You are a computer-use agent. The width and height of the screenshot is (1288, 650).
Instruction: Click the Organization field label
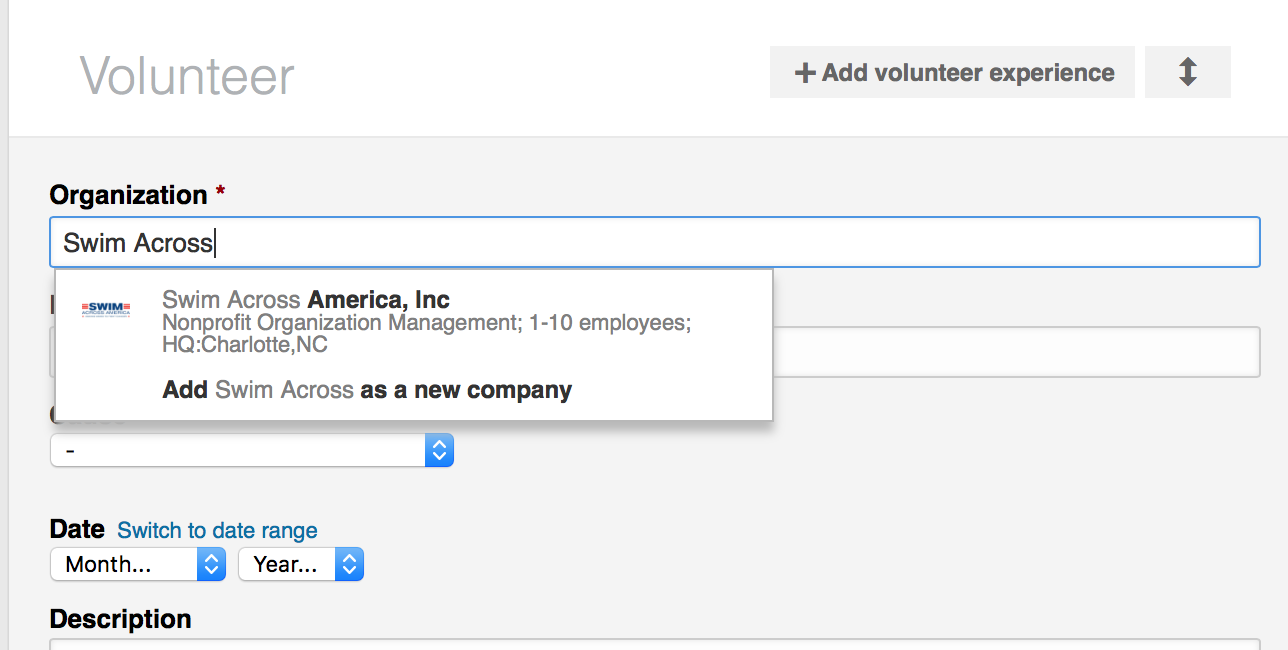pos(128,194)
